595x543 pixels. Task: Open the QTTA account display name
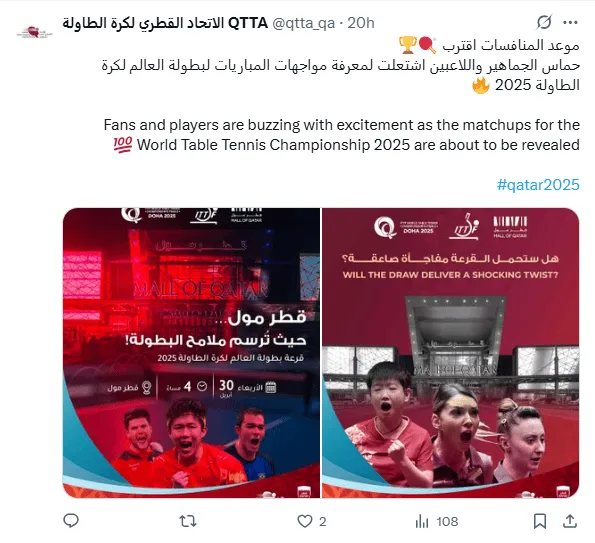[165, 23]
